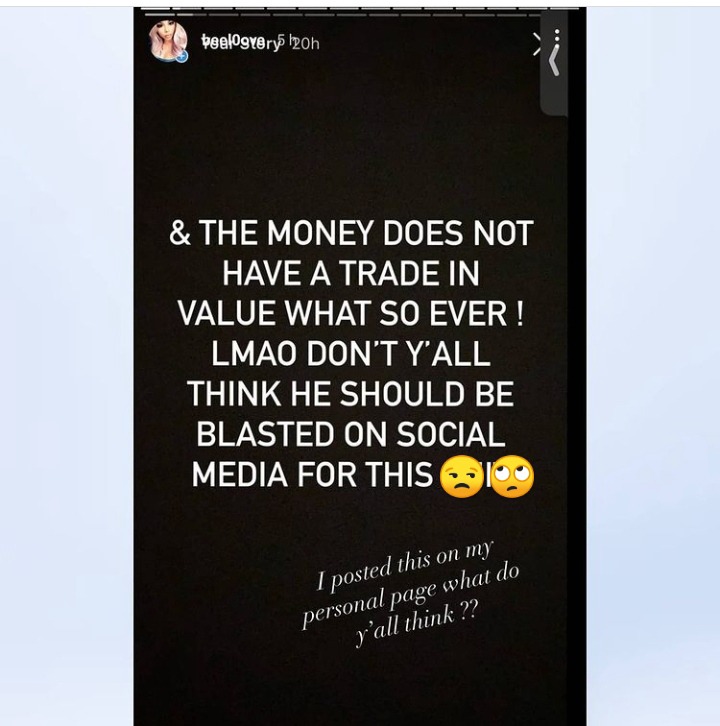Tap the italic 'I posted this on my' caption
Screen dimensions: 720x726
click(x=406, y=566)
